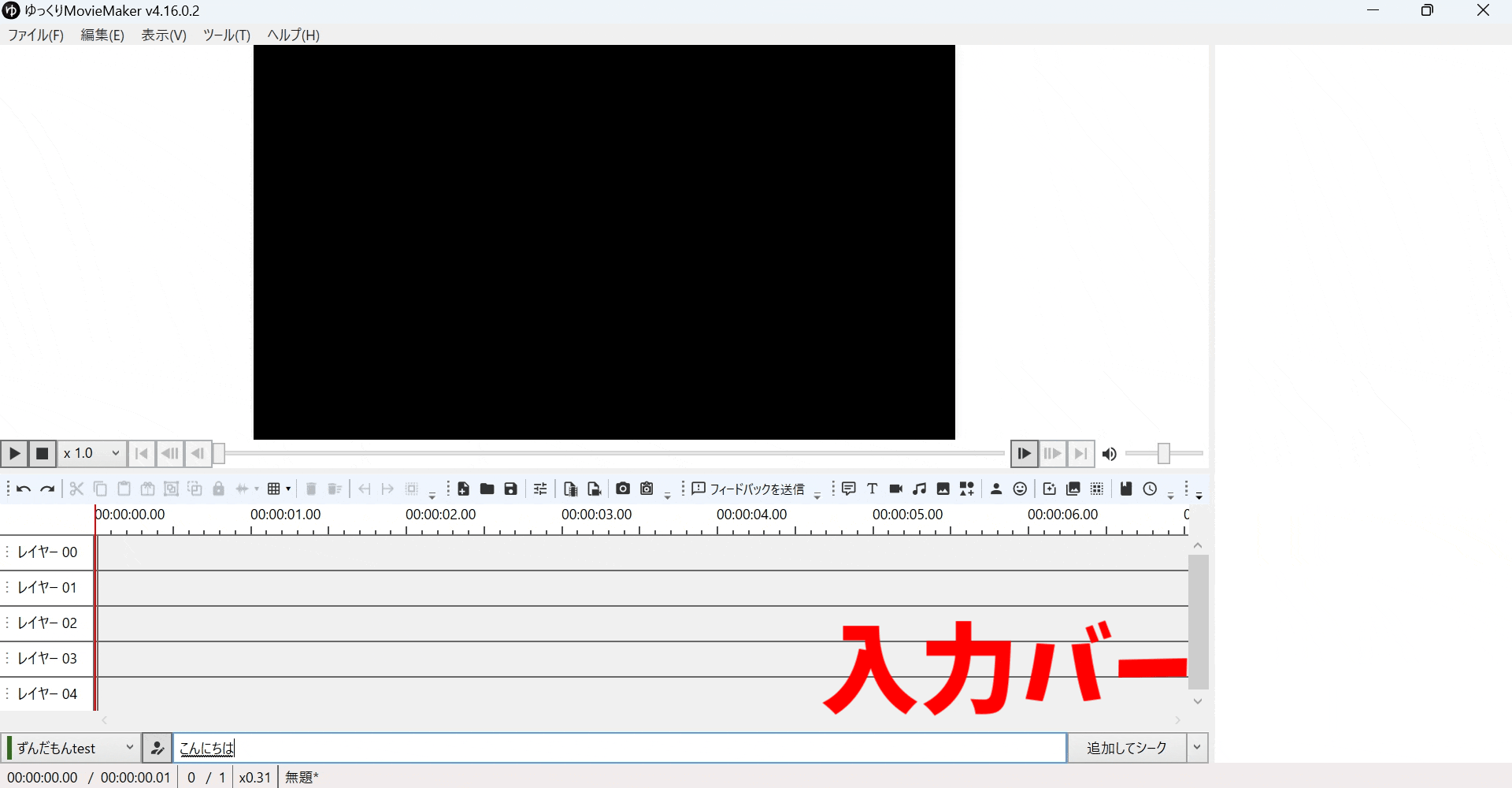Open the project settings sliders icon
This screenshot has height=788, width=1512.
540,489
